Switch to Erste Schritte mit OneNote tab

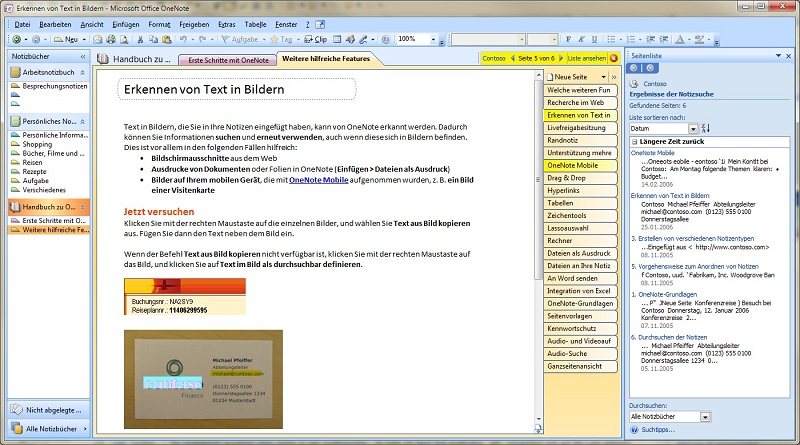coord(228,60)
